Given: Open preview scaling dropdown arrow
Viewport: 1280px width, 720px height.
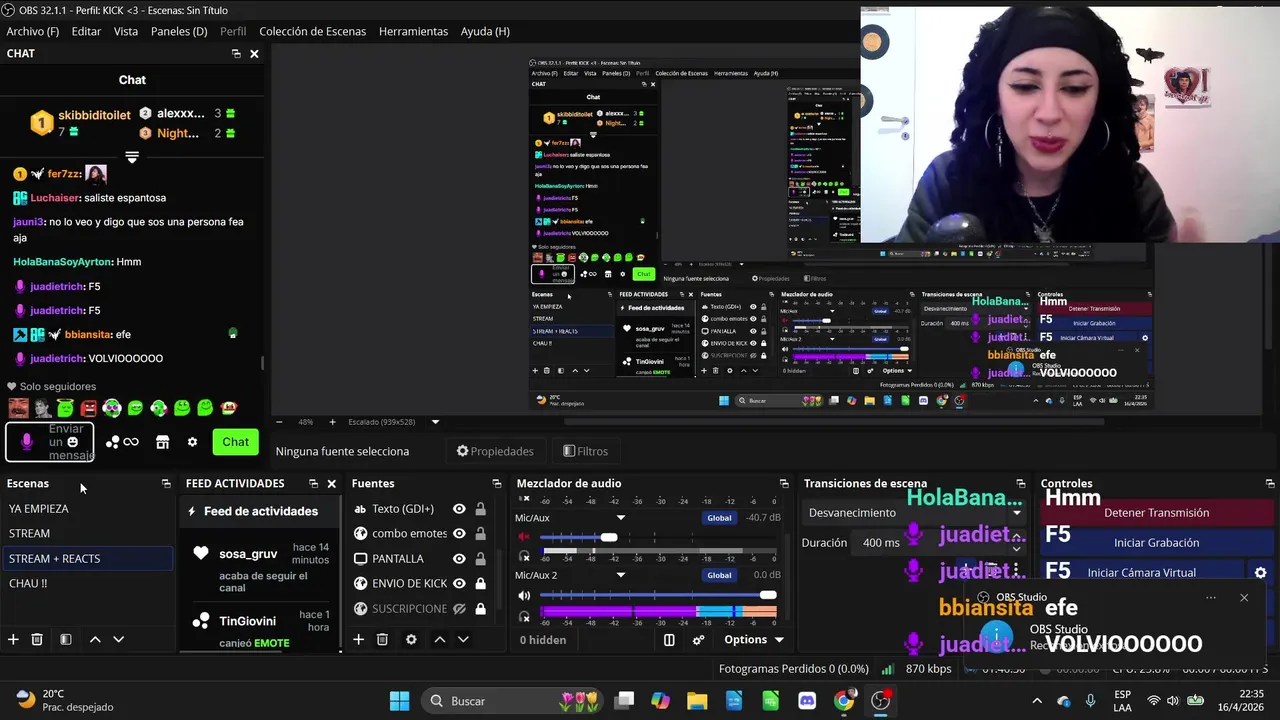Looking at the screenshot, I should coord(435,422).
